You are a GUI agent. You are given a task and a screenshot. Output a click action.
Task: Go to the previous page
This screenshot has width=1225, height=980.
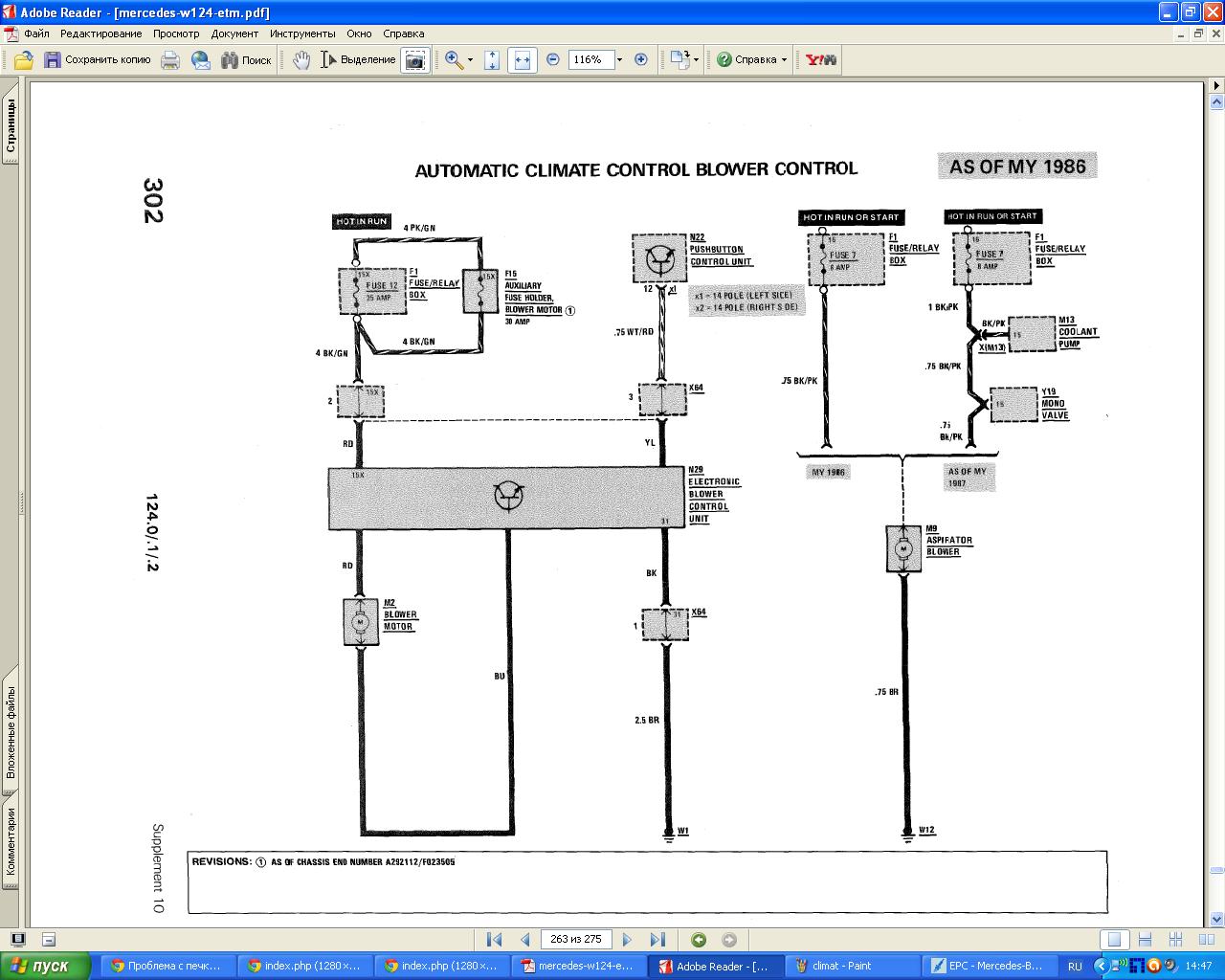coord(524,940)
